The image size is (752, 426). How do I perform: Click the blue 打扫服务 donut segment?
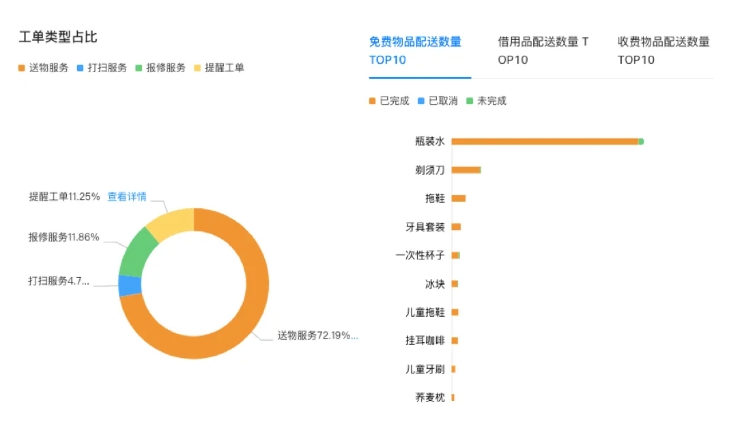[129, 286]
